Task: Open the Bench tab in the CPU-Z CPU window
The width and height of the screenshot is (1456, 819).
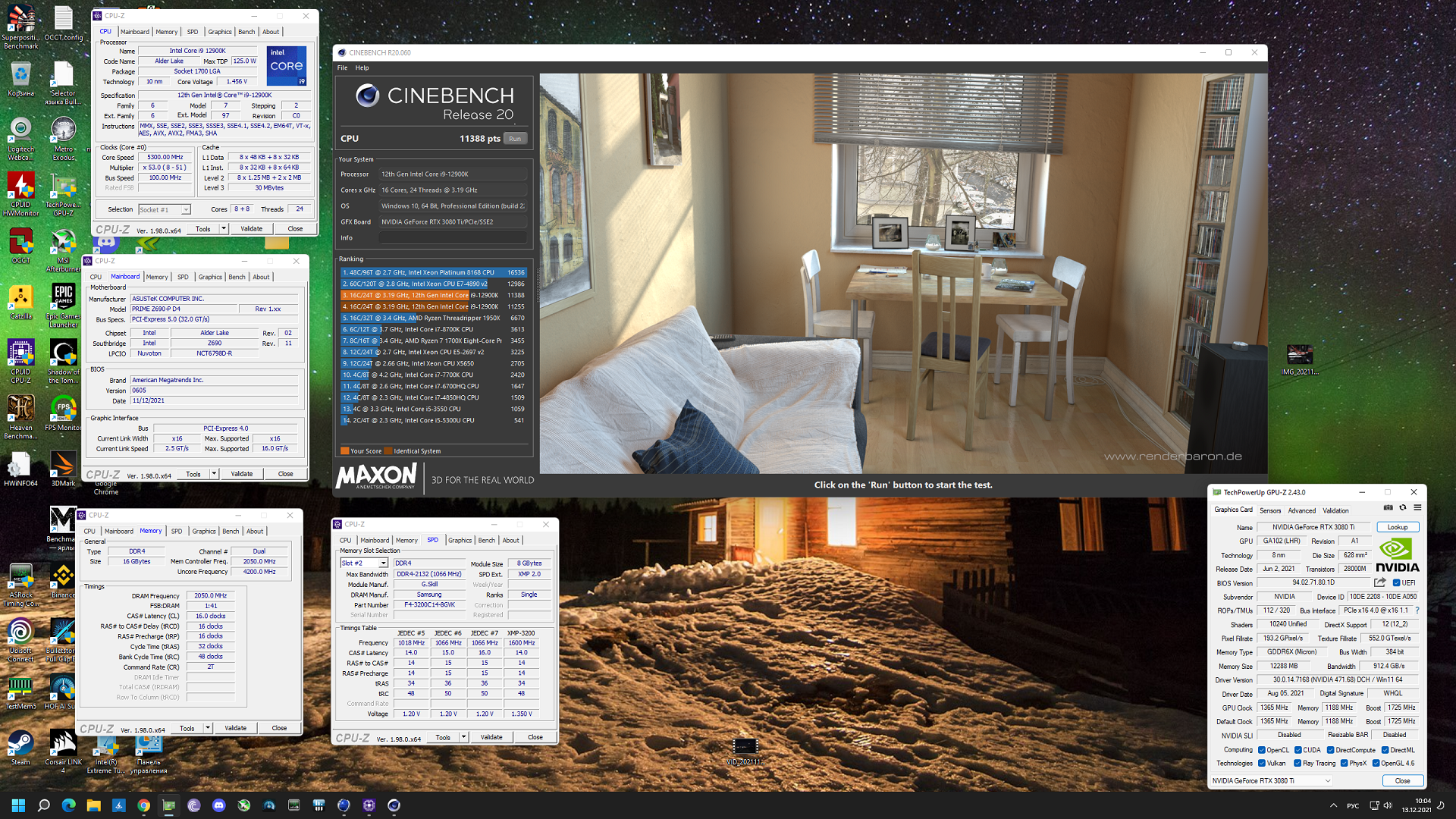Action: [x=246, y=32]
